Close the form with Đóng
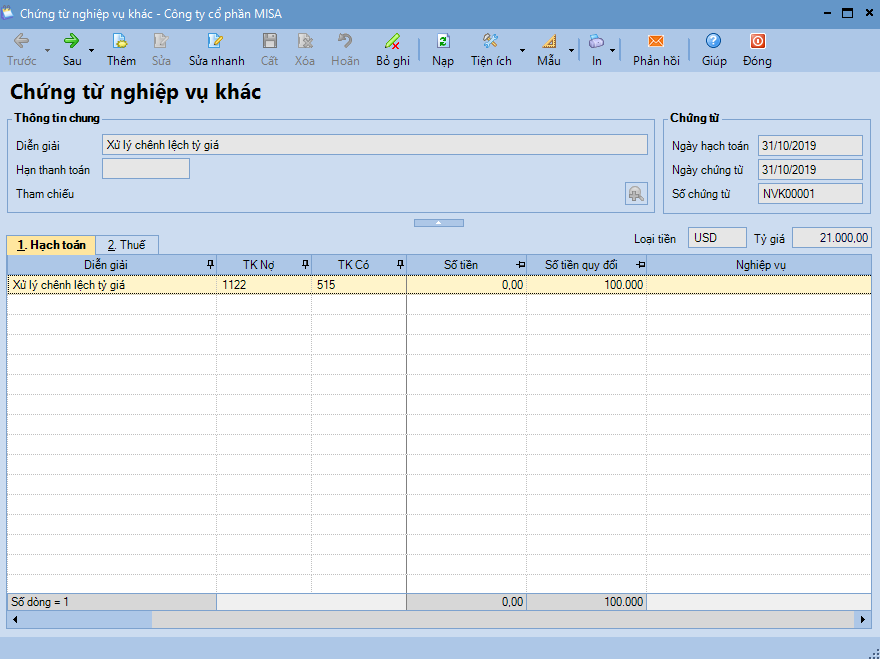Viewport: 880px width, 659px height. pyautogui.click(x=757, y=50)
